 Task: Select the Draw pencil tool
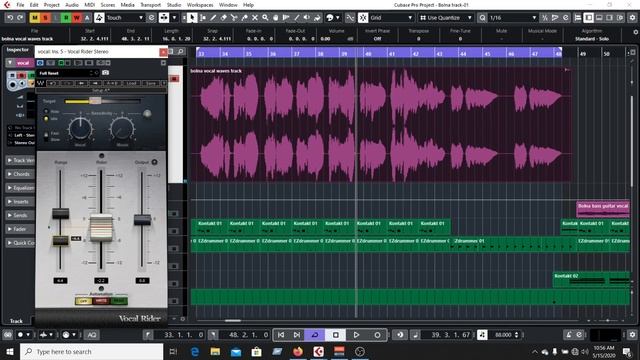213,18
